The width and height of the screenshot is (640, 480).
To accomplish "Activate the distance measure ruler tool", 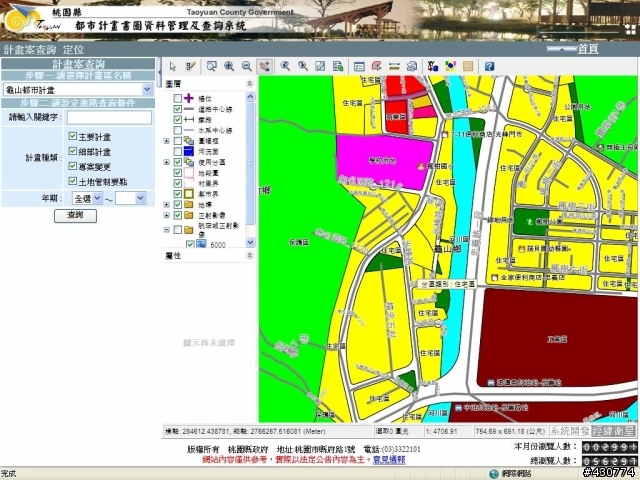I will (x=394, y=66).
